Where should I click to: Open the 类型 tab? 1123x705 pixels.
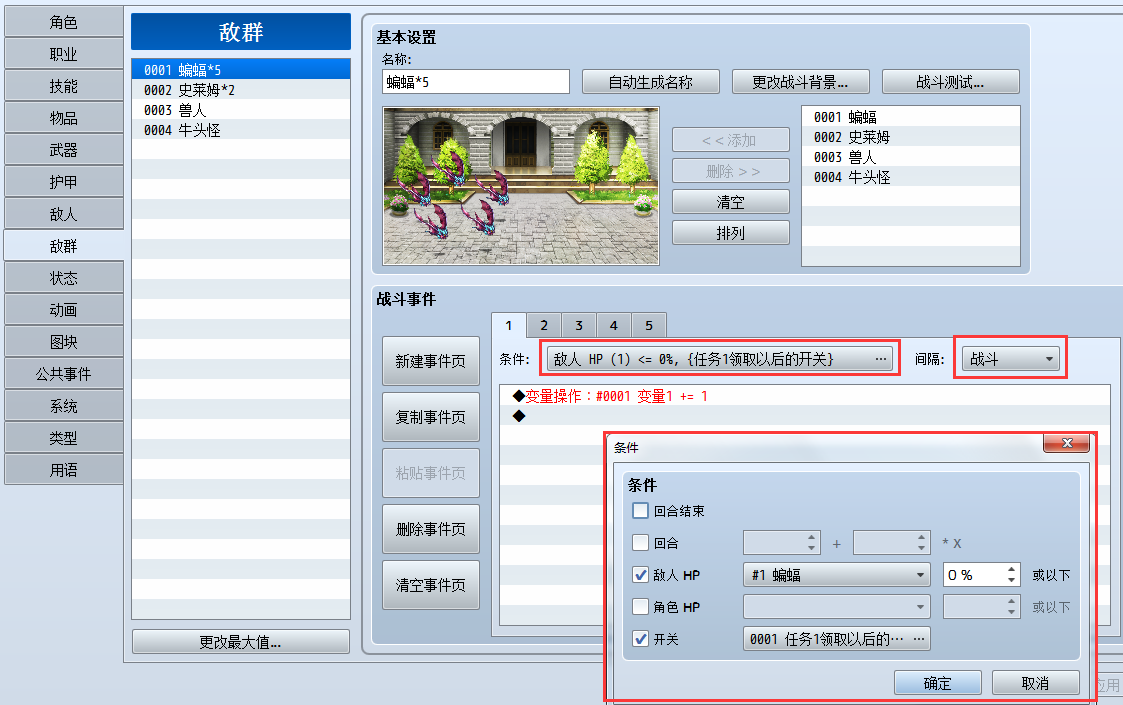[x=64, y=437]
